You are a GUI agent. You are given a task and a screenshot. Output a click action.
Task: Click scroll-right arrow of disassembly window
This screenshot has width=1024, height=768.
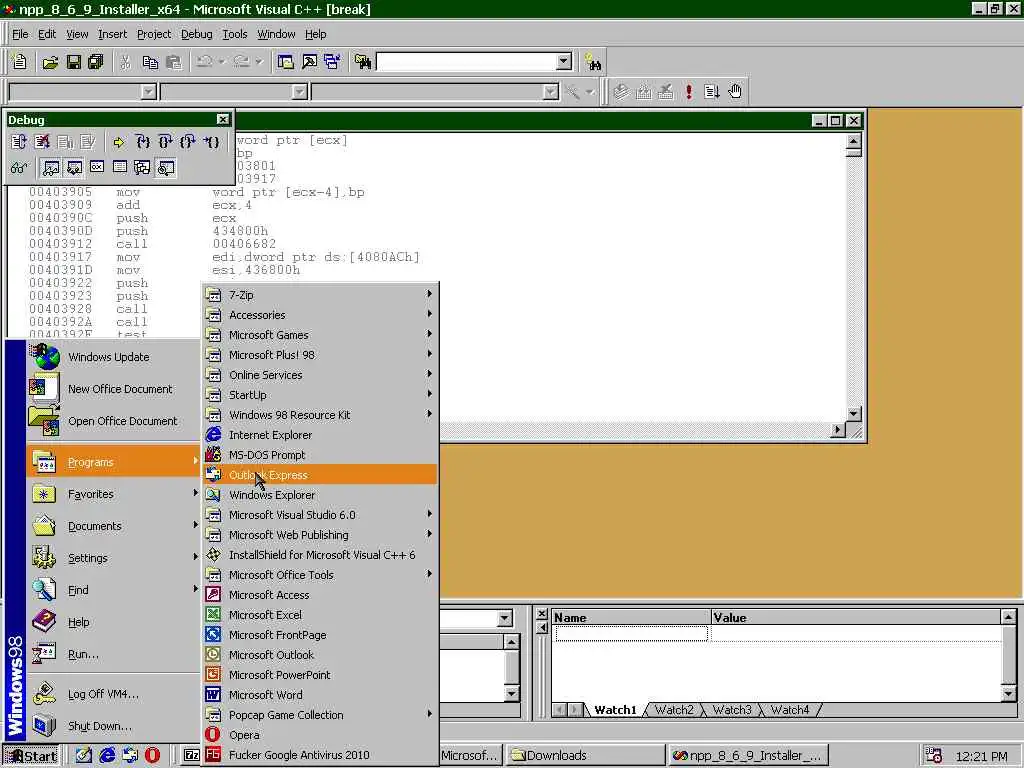[838, 430]
